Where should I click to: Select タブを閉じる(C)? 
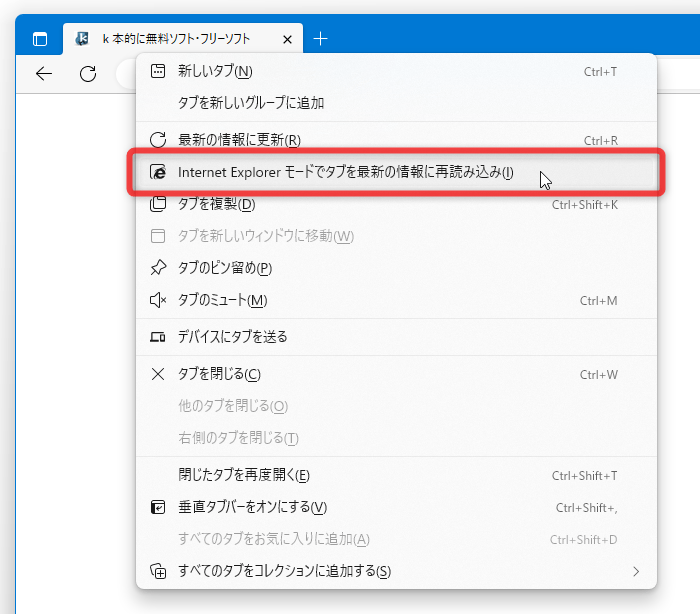click(396, 374)
